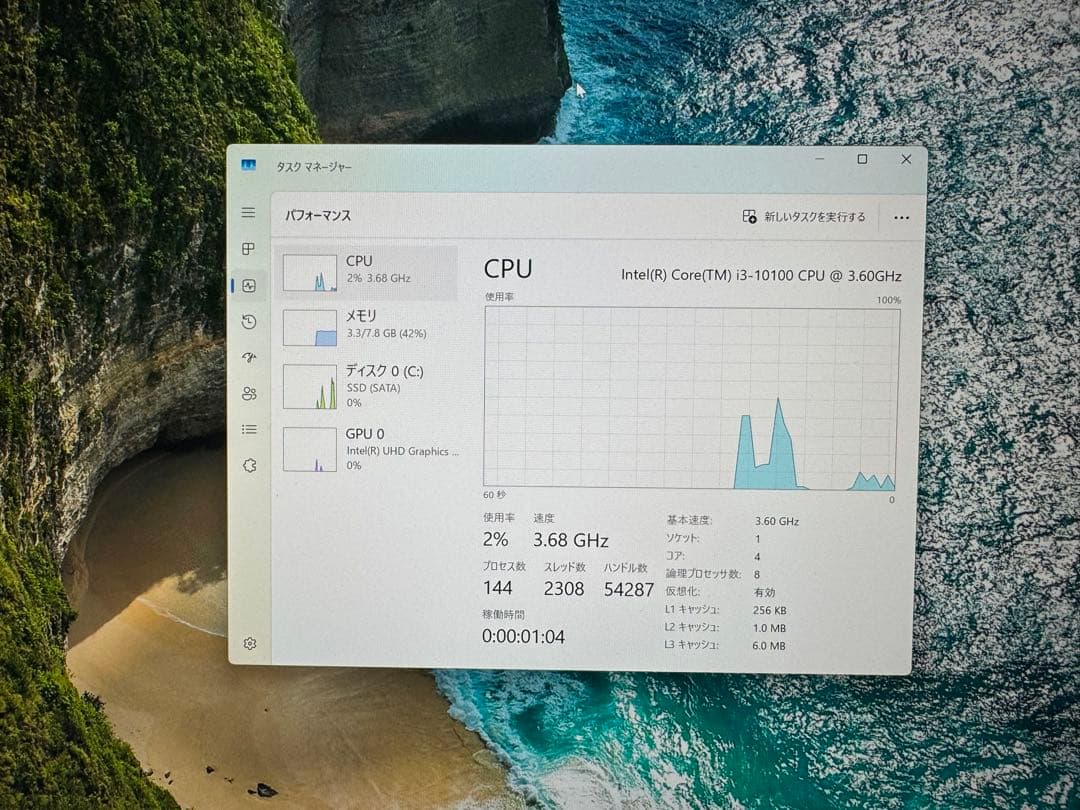Open the more options (…) menu
Image resolution: width=1080 pixels, height=810 pixels.
click(901, 217)
